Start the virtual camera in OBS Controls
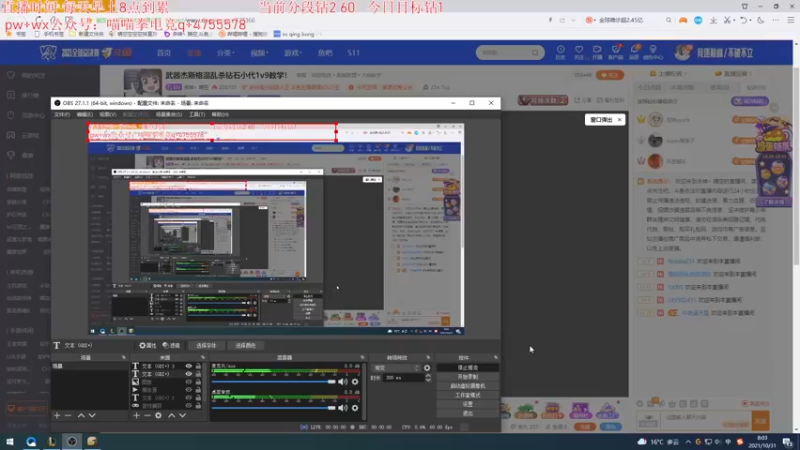Image resolution: width=800 pixels, height=450 pixels. pos(468,386)
